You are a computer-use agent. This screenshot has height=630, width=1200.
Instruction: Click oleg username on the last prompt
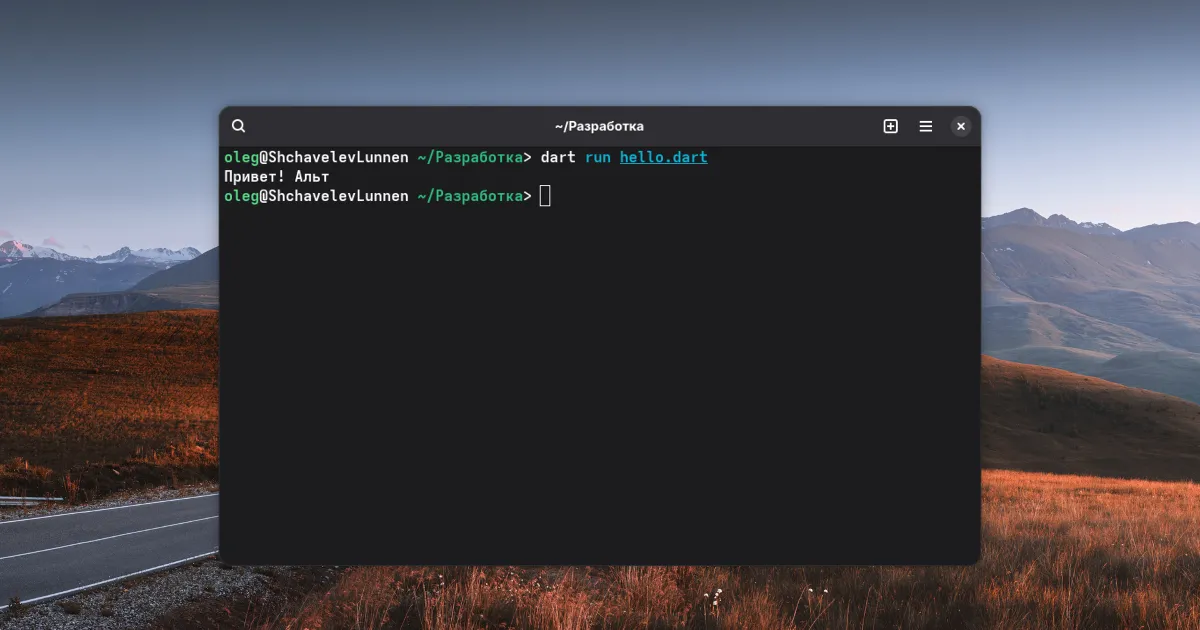click(x=241, y=196)
